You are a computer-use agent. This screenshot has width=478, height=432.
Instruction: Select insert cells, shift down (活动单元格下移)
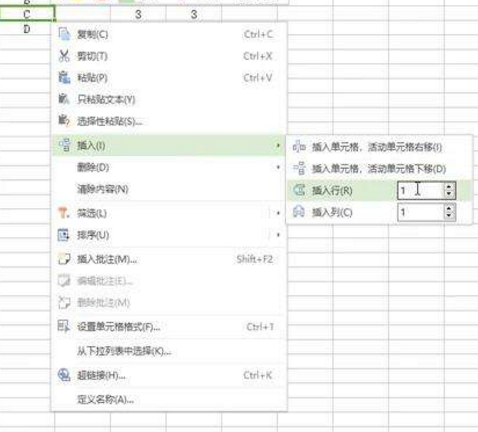pyautogui.click(x=379, y=169)
